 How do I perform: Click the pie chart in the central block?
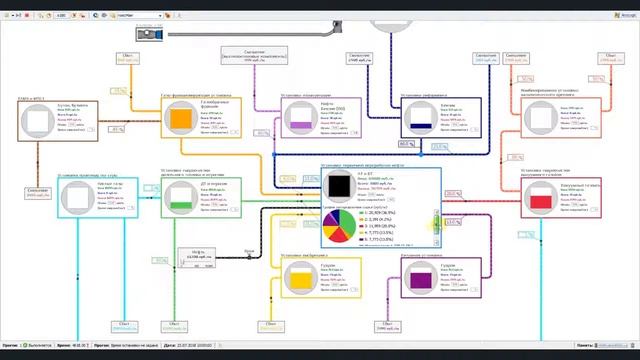point(339,226)
